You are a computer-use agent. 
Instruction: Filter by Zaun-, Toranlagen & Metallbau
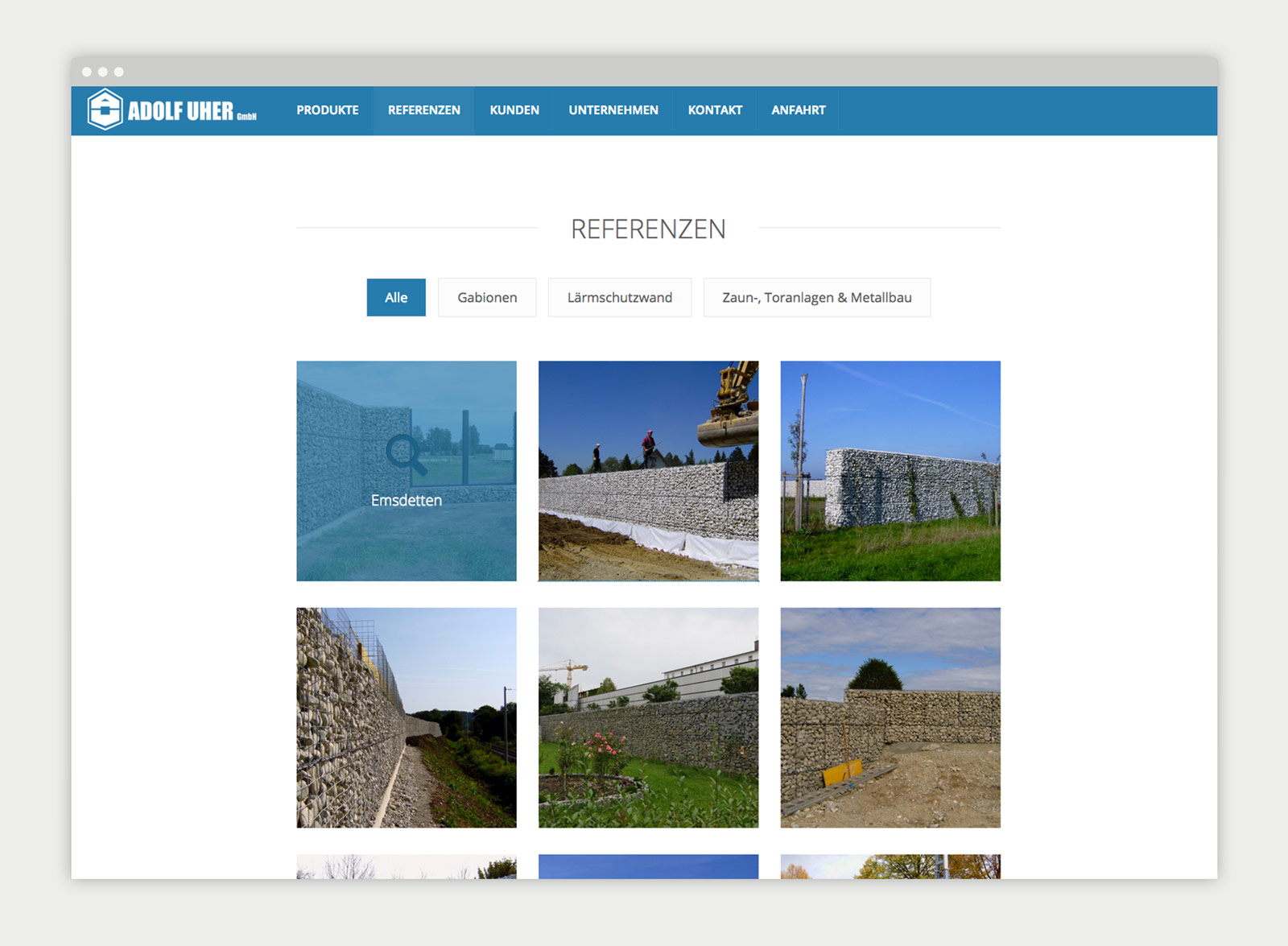[817, 297]
